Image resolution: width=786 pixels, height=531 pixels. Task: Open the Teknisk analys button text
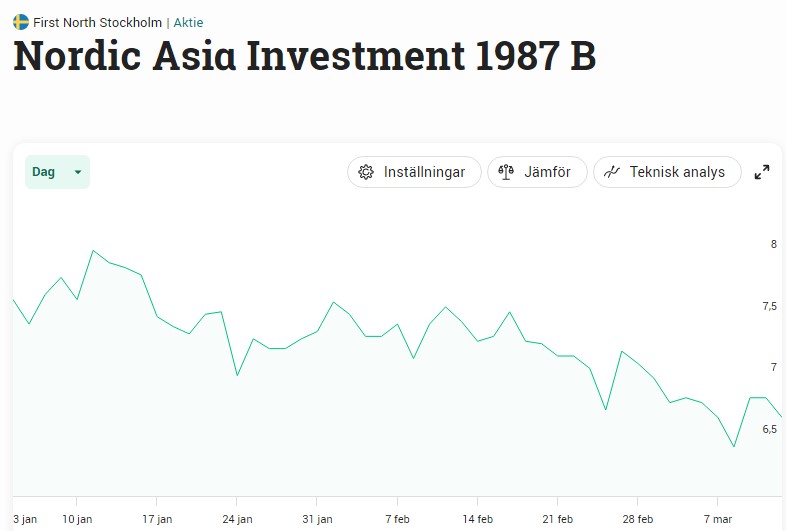pos(677,172)
